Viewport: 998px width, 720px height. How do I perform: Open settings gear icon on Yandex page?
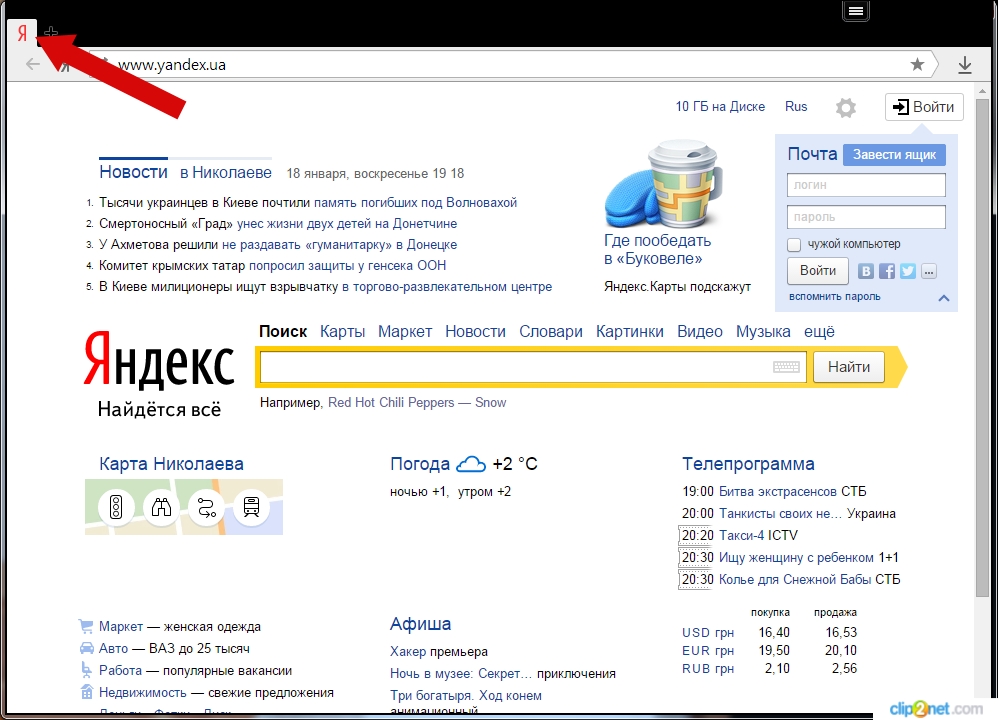(x=845, y=108)
